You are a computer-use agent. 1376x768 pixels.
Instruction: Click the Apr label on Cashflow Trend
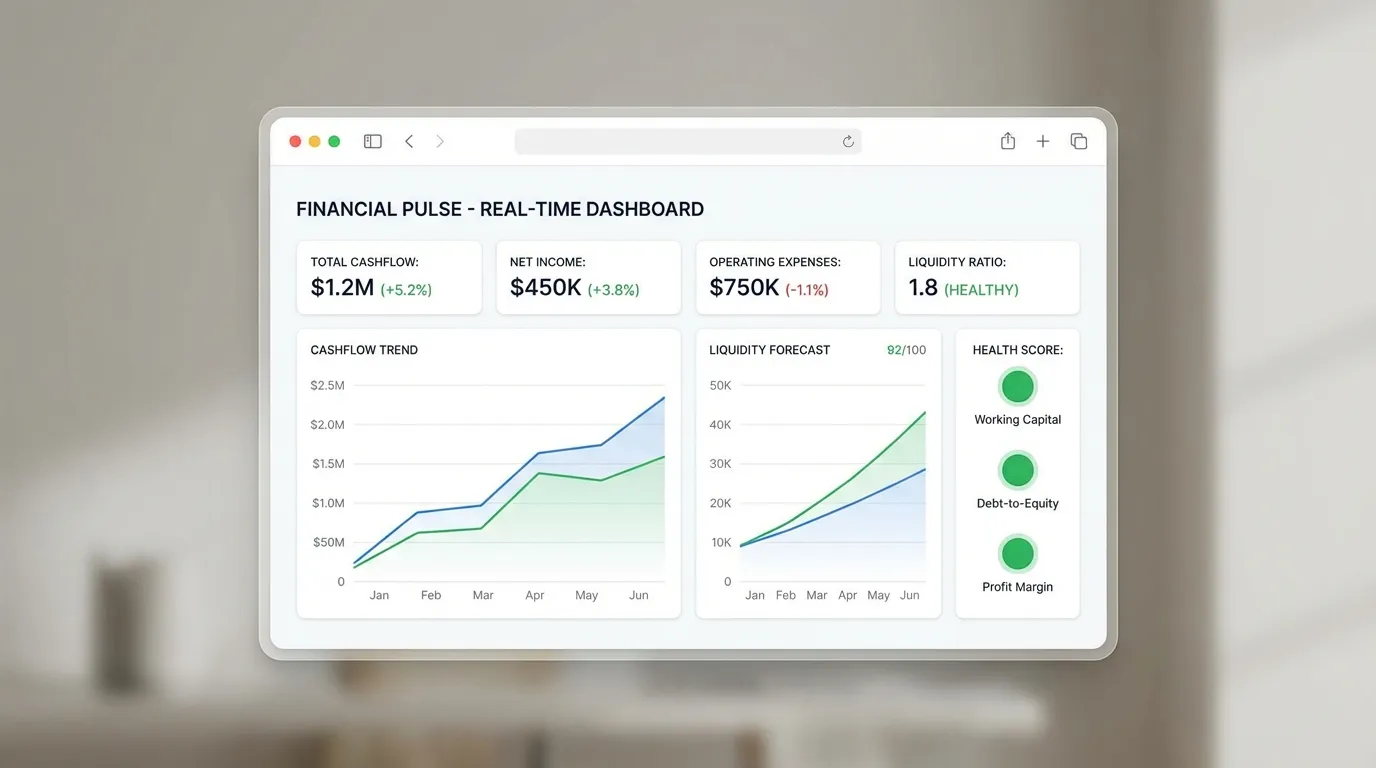point(535,595)
